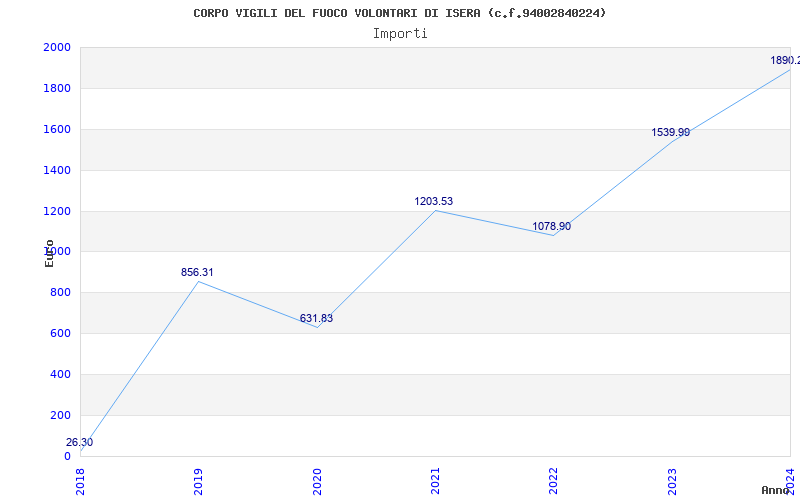This screenshot has width=800, height=500.
Task: Select the 631.83 data point label
Action: click(316, 319)
